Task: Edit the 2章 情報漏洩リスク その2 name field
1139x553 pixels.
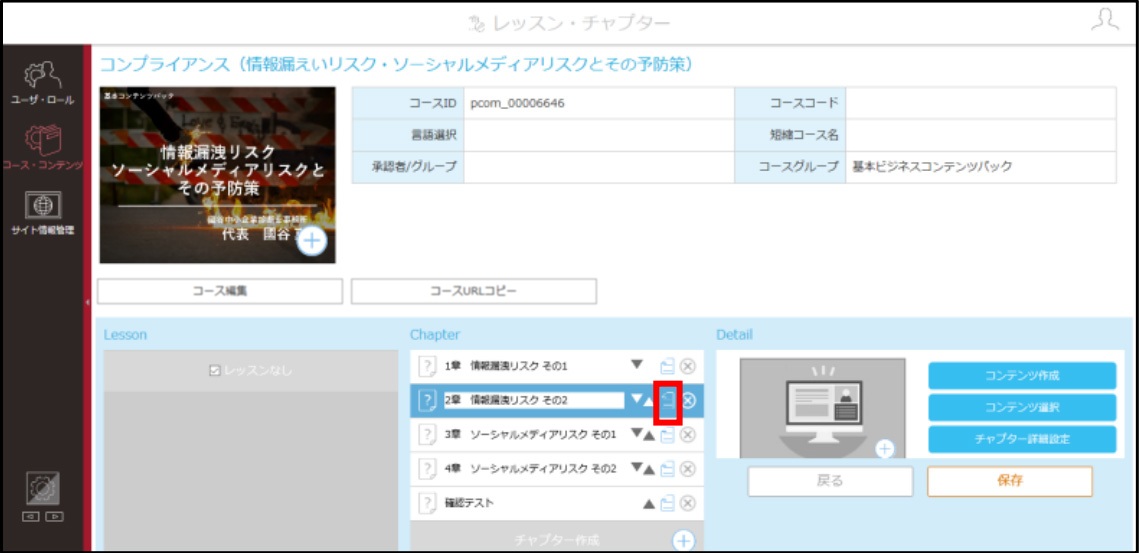Action: point(534,400)
